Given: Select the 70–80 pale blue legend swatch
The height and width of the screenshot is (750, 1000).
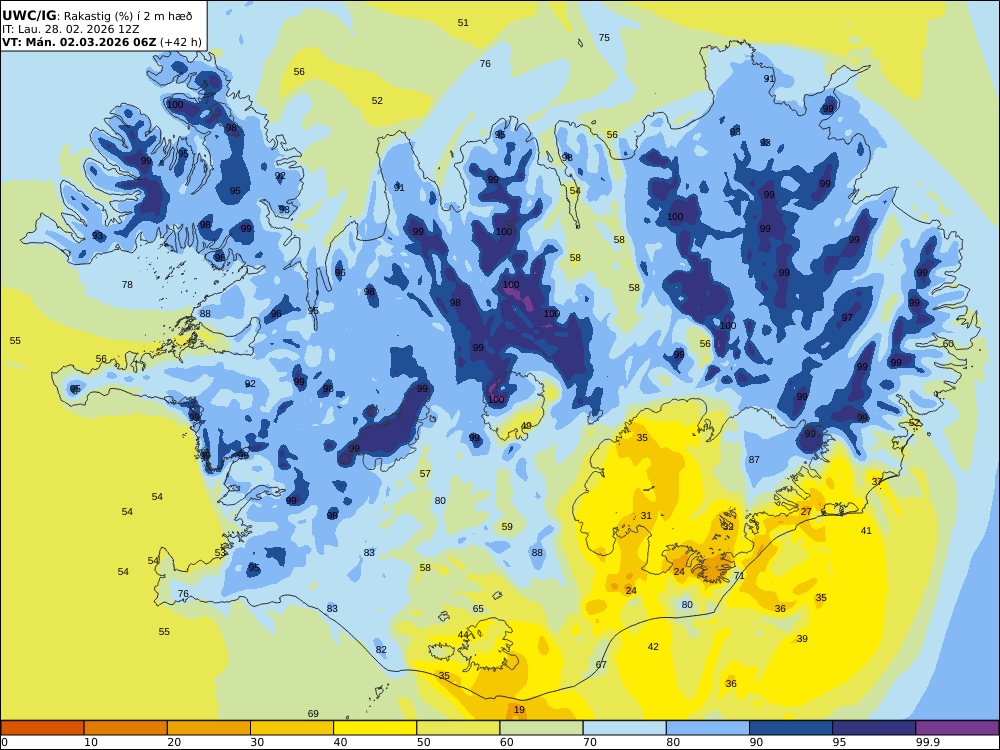Looking at the screenshot, I should 624,728.
